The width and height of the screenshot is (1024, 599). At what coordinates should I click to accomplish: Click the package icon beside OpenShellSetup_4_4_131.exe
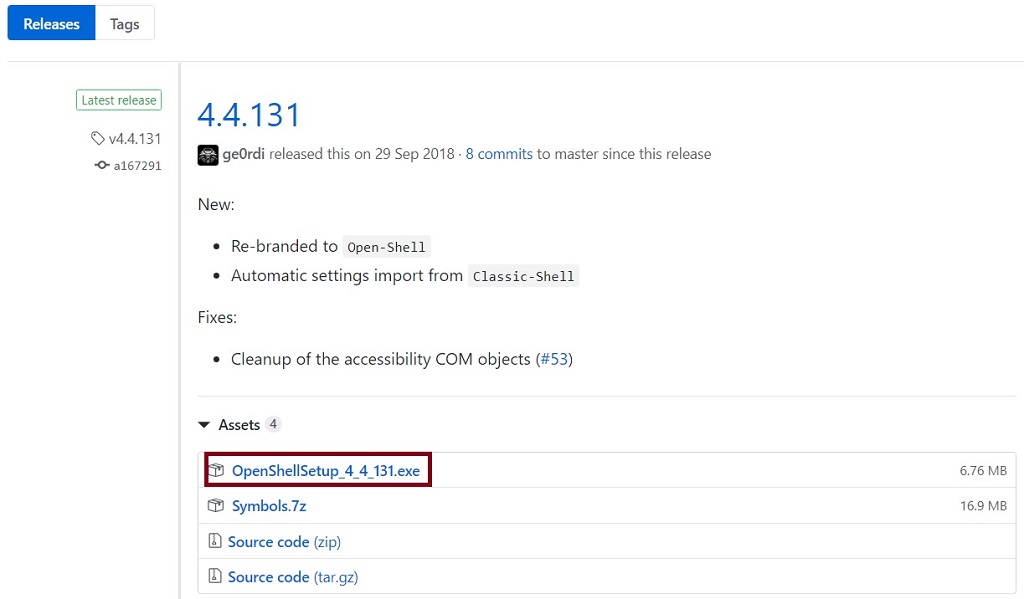[x=216, y=470]
